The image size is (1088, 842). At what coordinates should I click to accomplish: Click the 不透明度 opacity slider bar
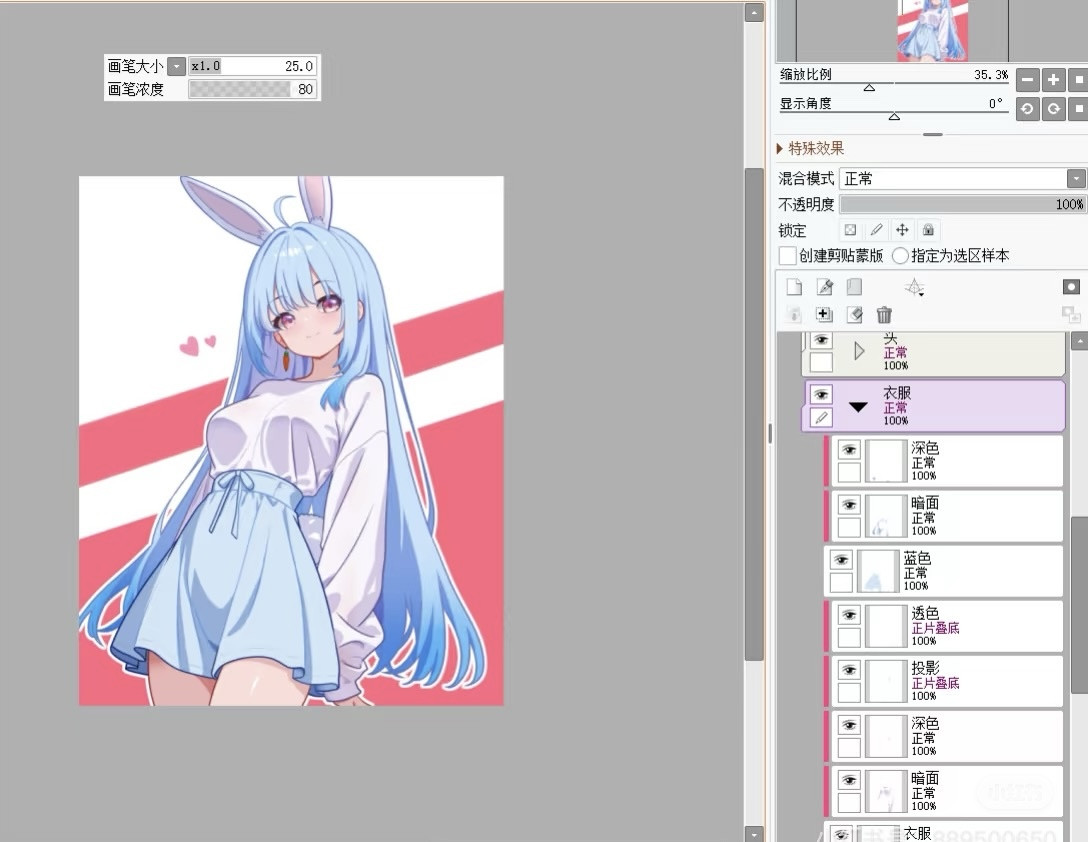pos(961,204)
